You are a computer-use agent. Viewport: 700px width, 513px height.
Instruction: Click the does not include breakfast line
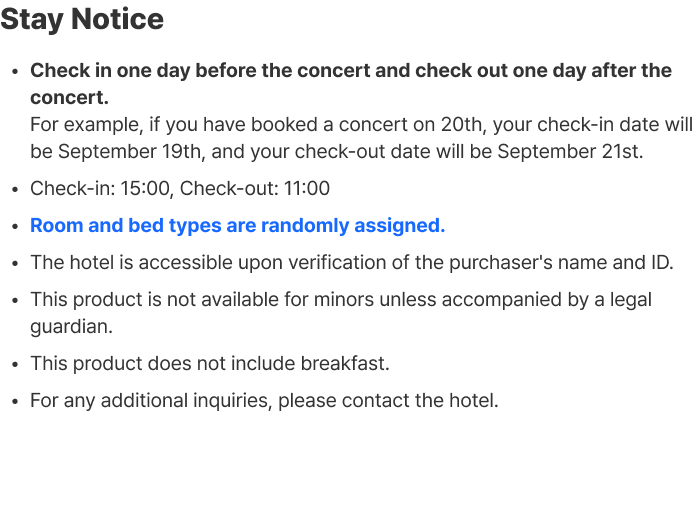tap(209, 363)
